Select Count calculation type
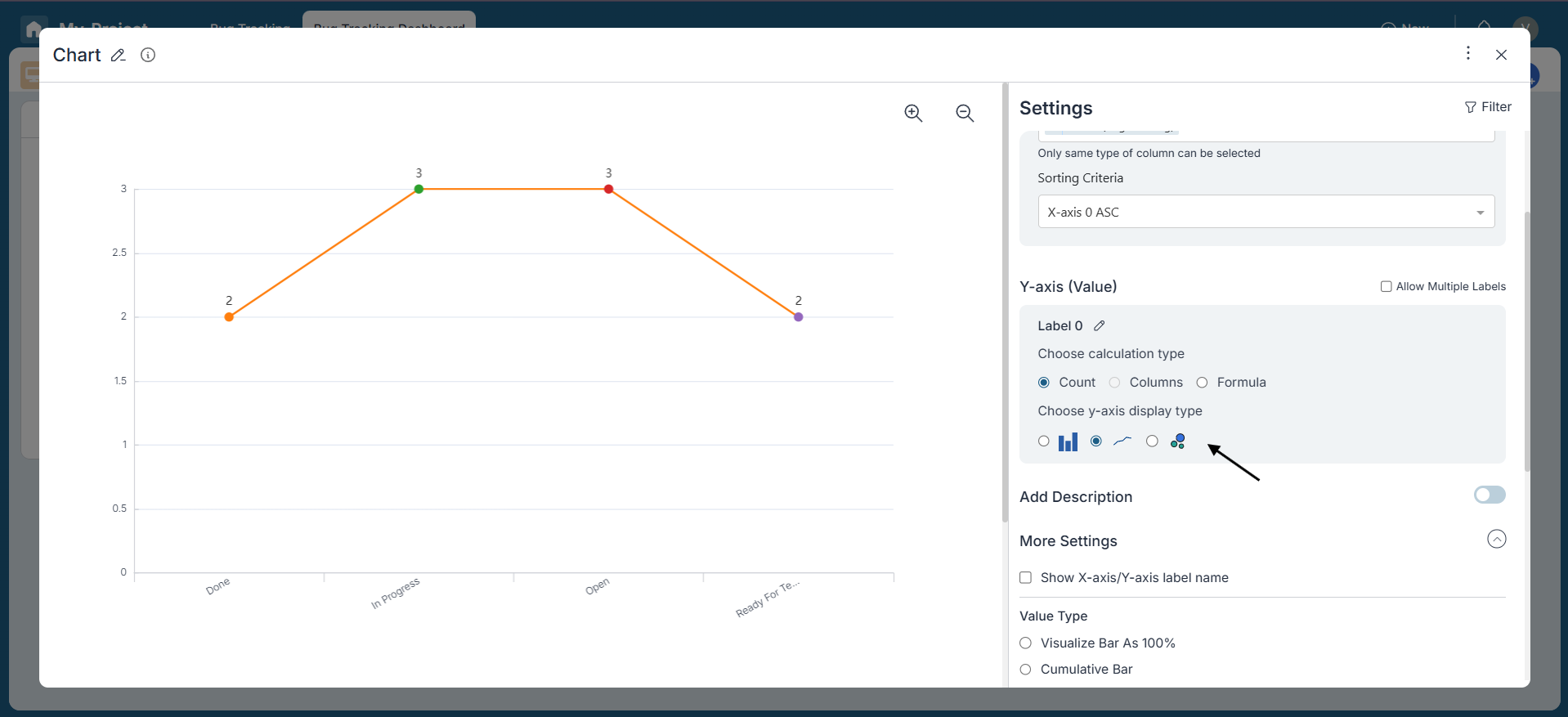Viewport: 1568px width, 717px height. 1044,383
